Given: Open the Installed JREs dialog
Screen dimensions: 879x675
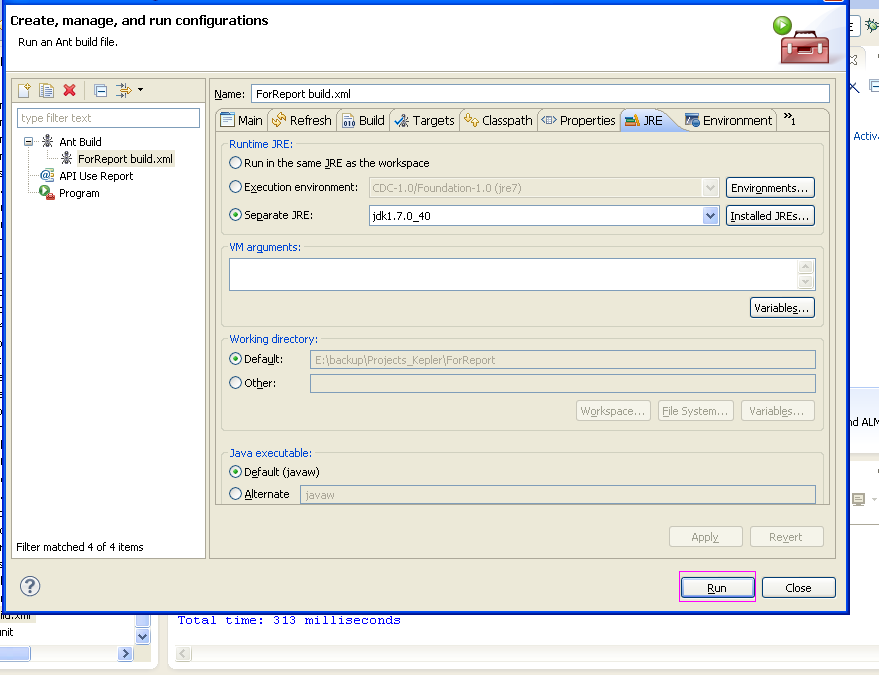Looking at the screenshot, I should pos(769,215).
